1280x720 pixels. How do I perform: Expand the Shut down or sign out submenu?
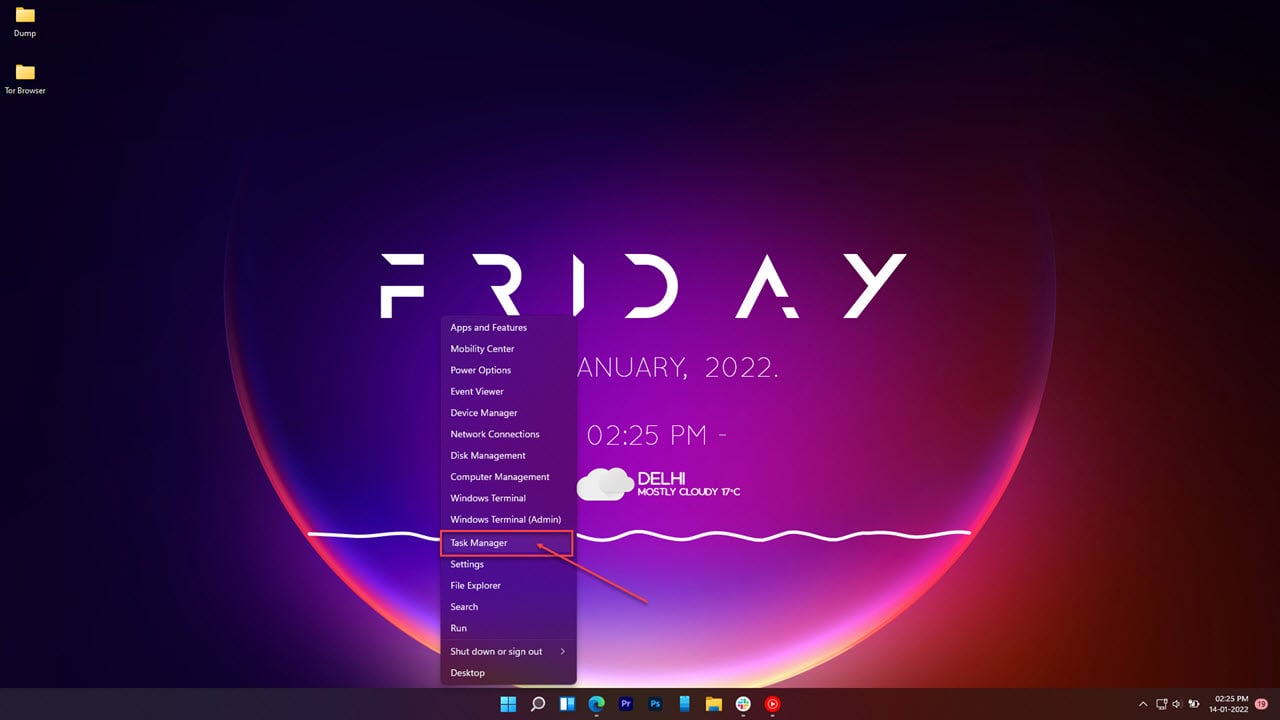click(495, 651)
